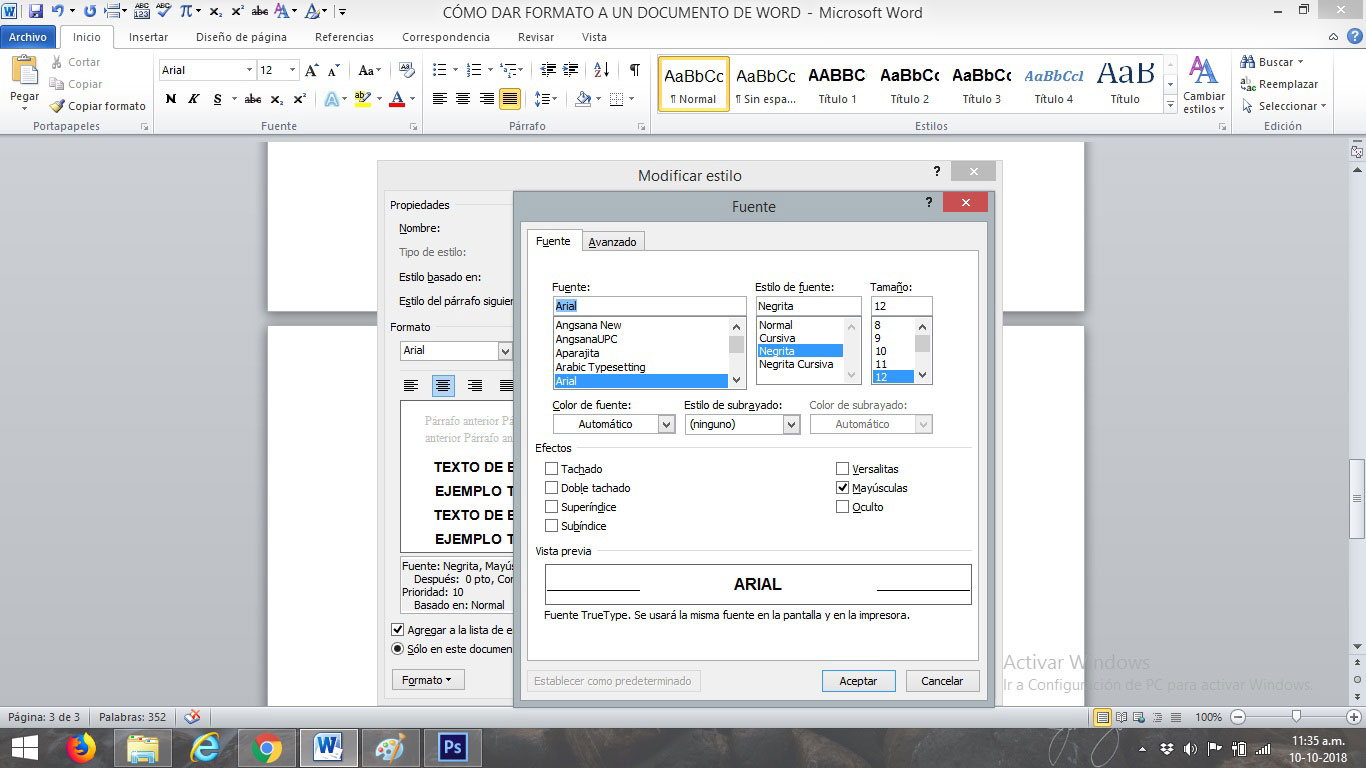
Task: Apply bold with the N button
Action: 171,99
